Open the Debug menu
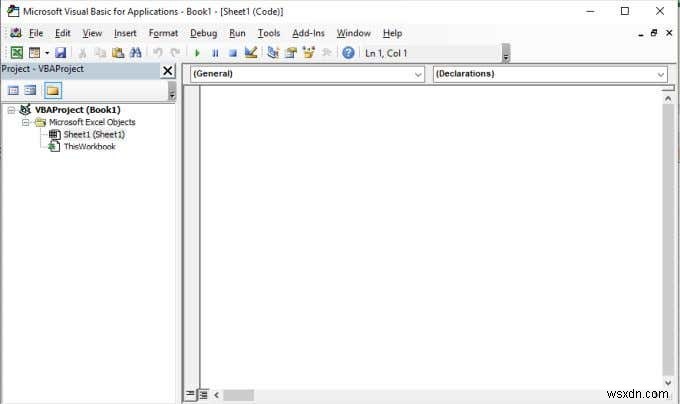The image size is (680, 404). pos(203,33)
